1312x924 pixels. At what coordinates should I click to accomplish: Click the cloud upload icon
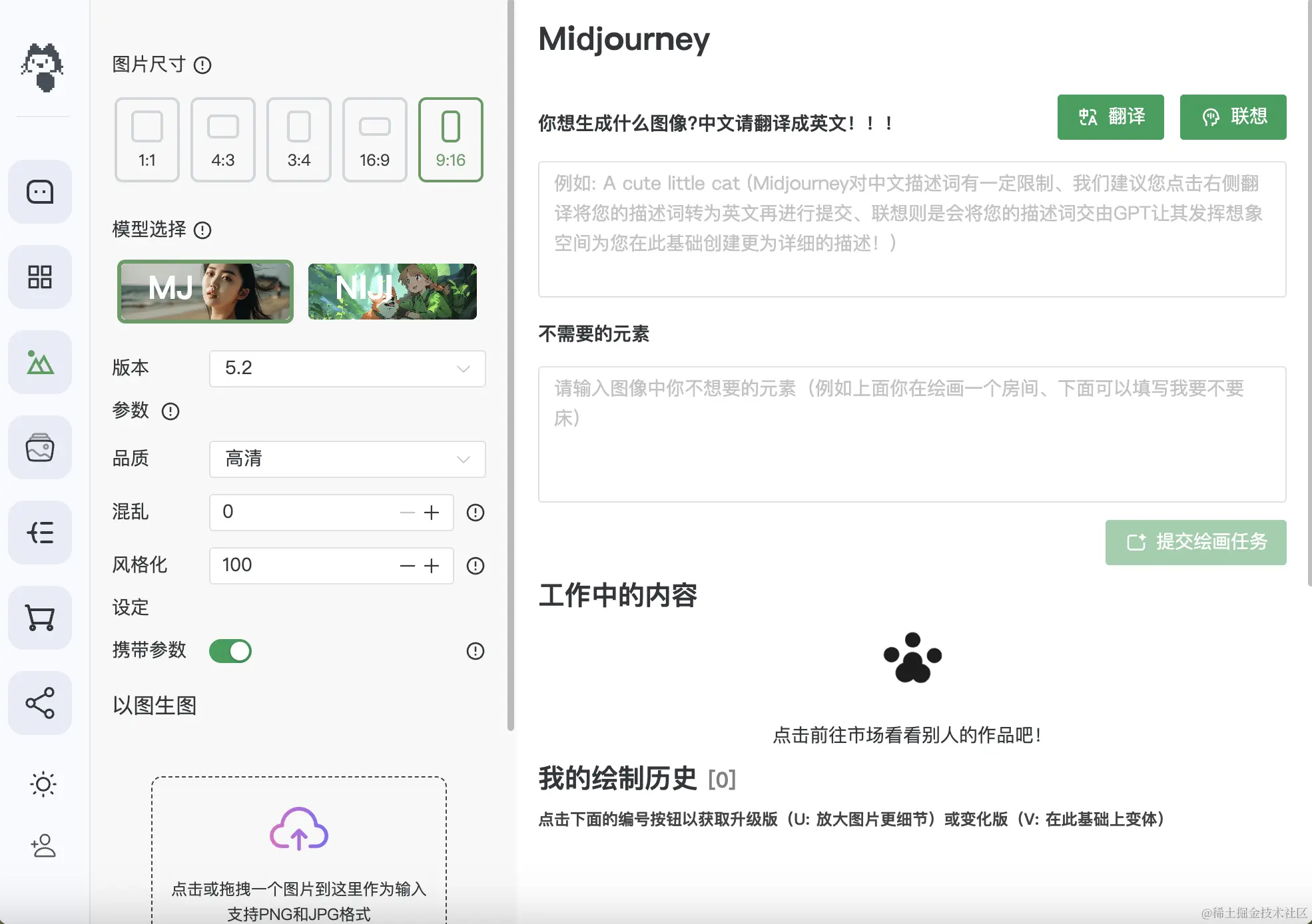click(299, 829)
